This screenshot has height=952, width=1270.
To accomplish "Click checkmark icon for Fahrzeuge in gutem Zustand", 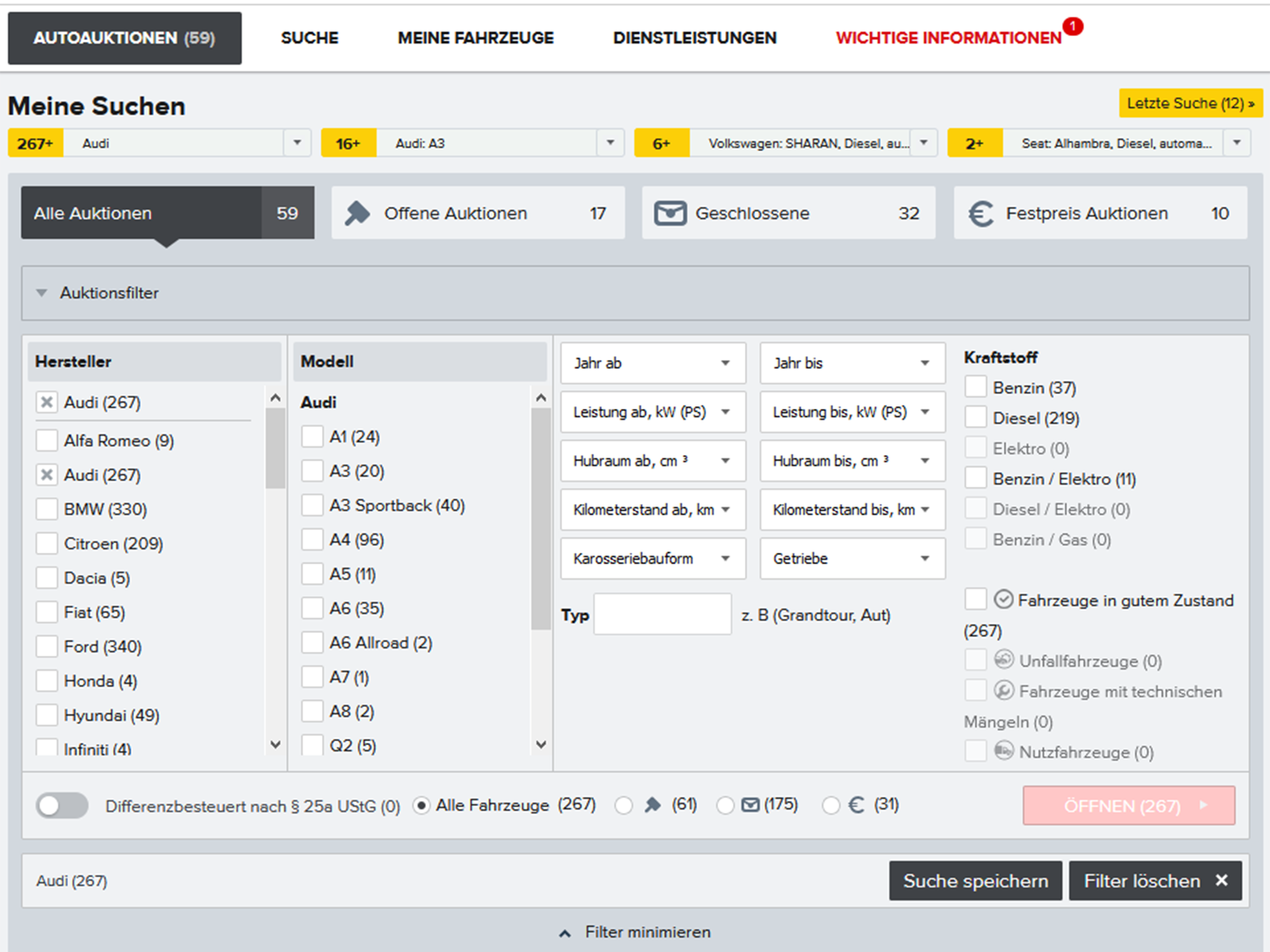I will (x=1003, y=599).
